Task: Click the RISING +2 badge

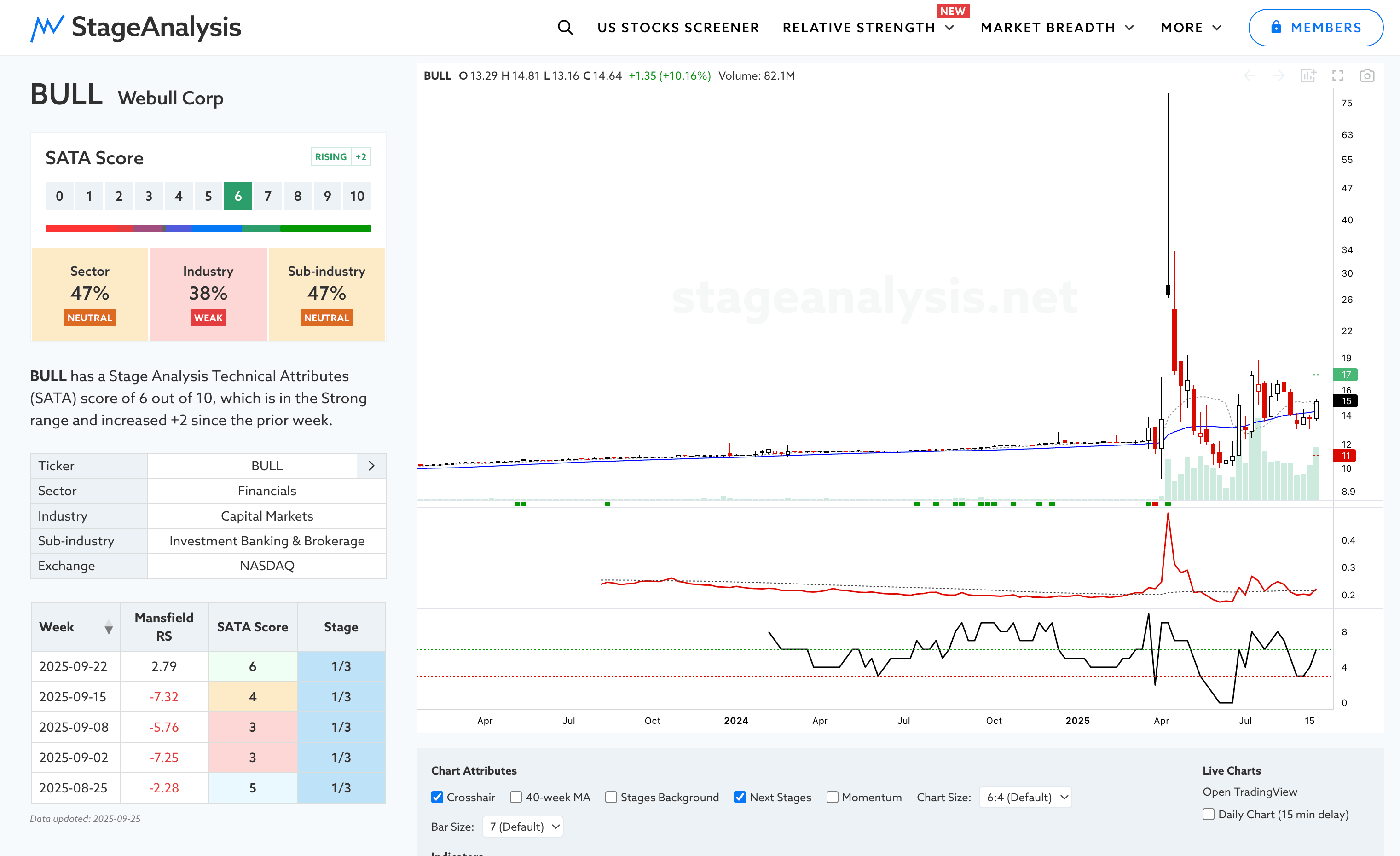Action: click(x=341, y=157)
